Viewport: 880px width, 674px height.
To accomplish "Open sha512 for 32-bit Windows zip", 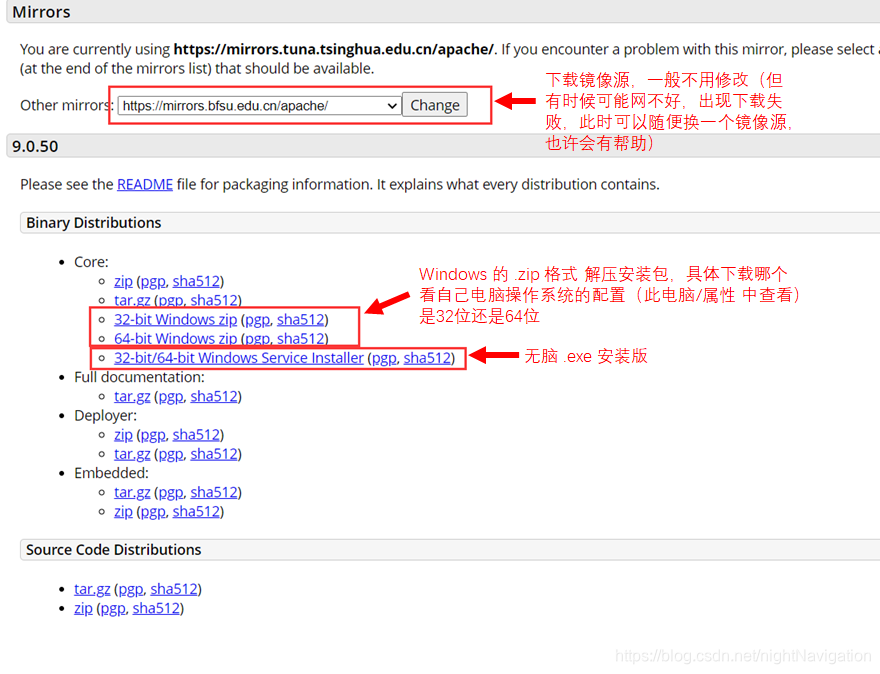I will point(301,319).
